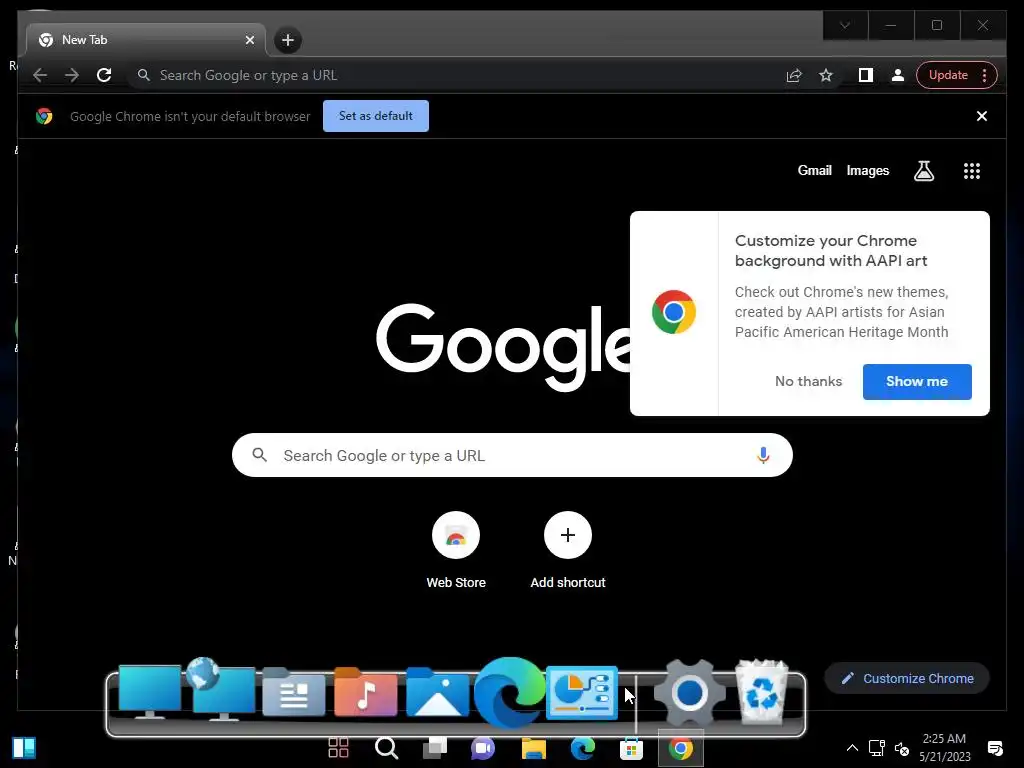
Task: Click Show me in the themes popup
Action: pyautogui.click(x=917, y=381)
